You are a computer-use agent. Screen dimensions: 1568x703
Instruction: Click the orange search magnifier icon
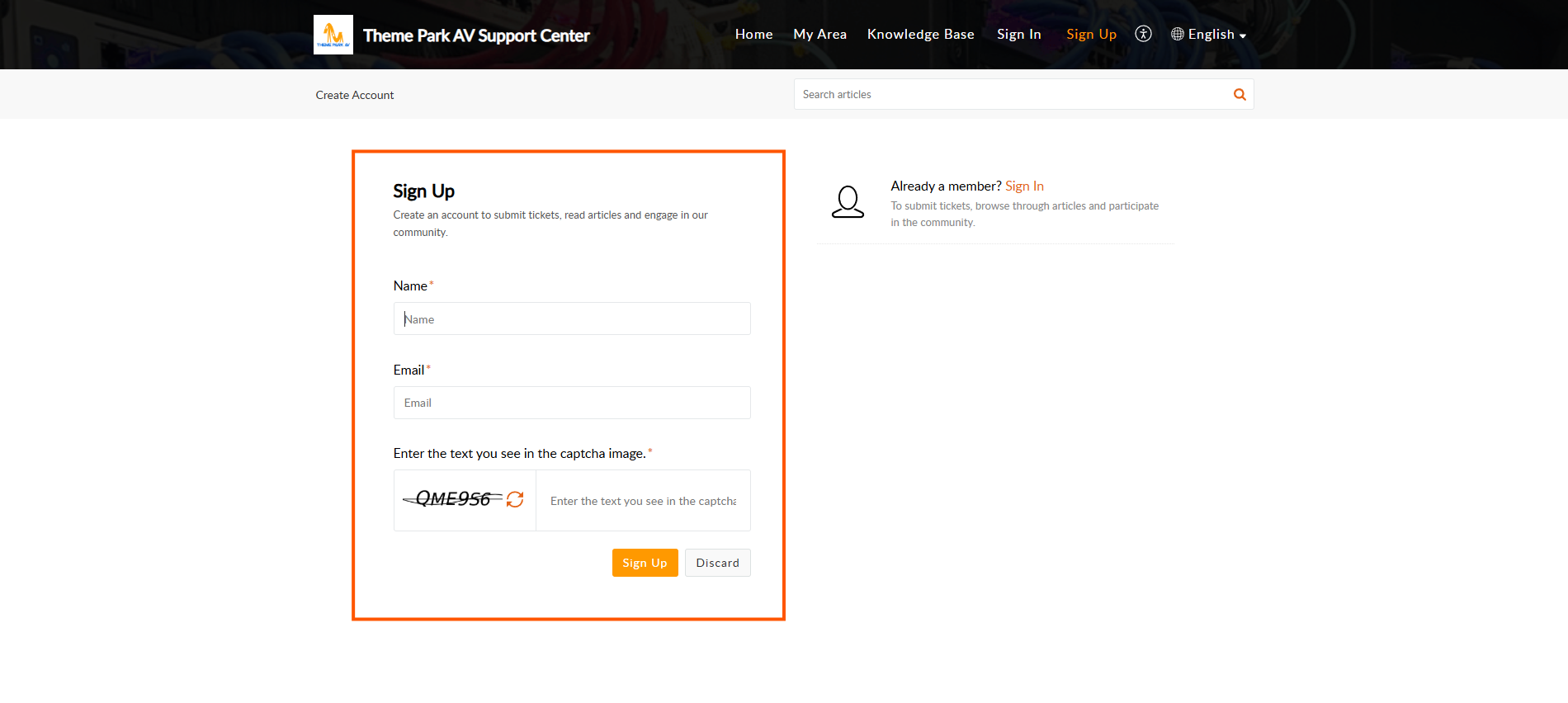pyautogui.click(x=1240, y=94)
